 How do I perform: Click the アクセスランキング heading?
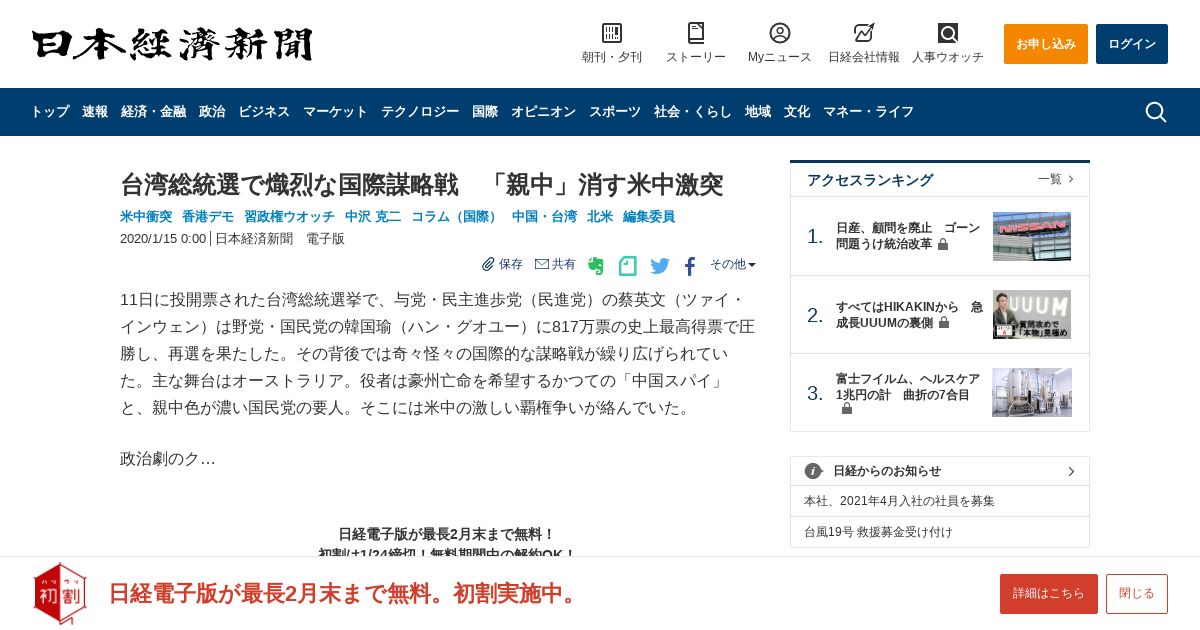click(x=870, y=180)
